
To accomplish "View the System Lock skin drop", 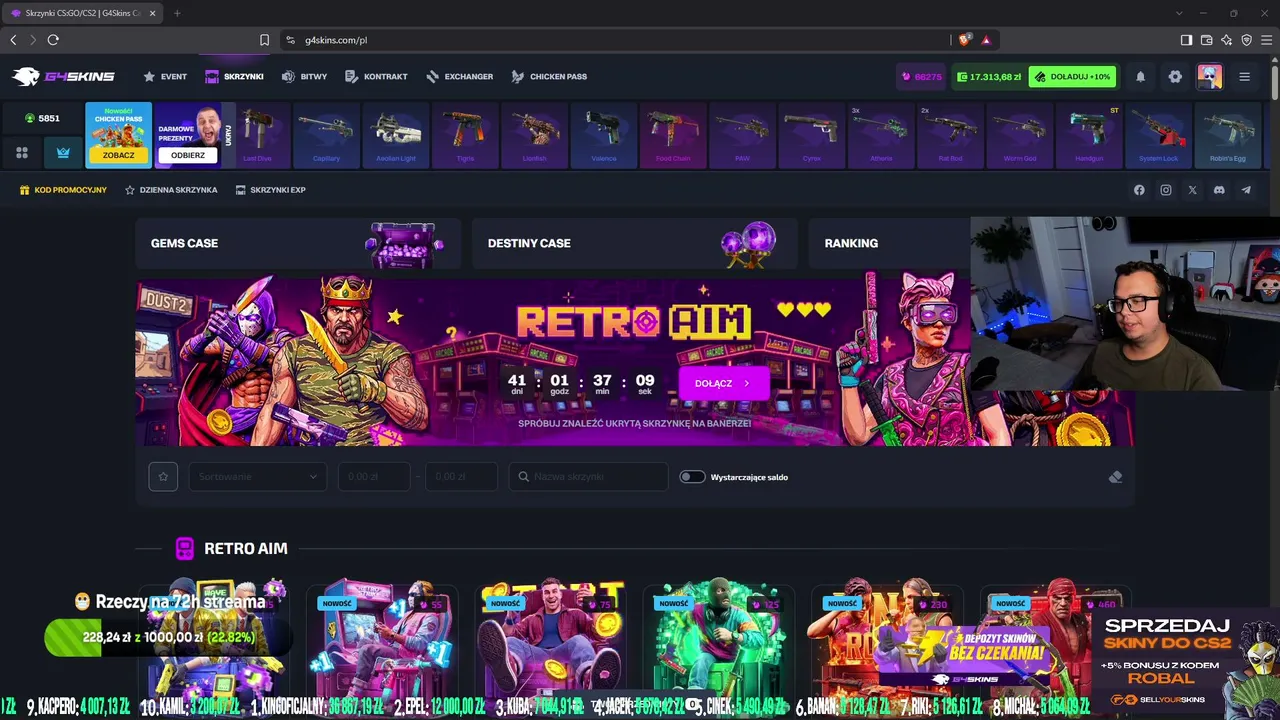I will coord(1158,135).
